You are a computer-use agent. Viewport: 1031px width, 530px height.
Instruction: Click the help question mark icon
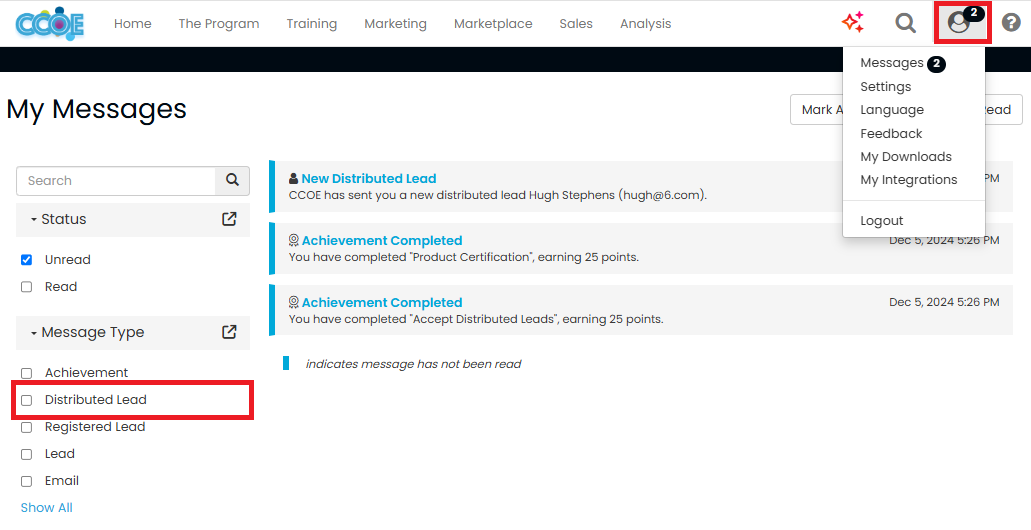click(1011, 23)
